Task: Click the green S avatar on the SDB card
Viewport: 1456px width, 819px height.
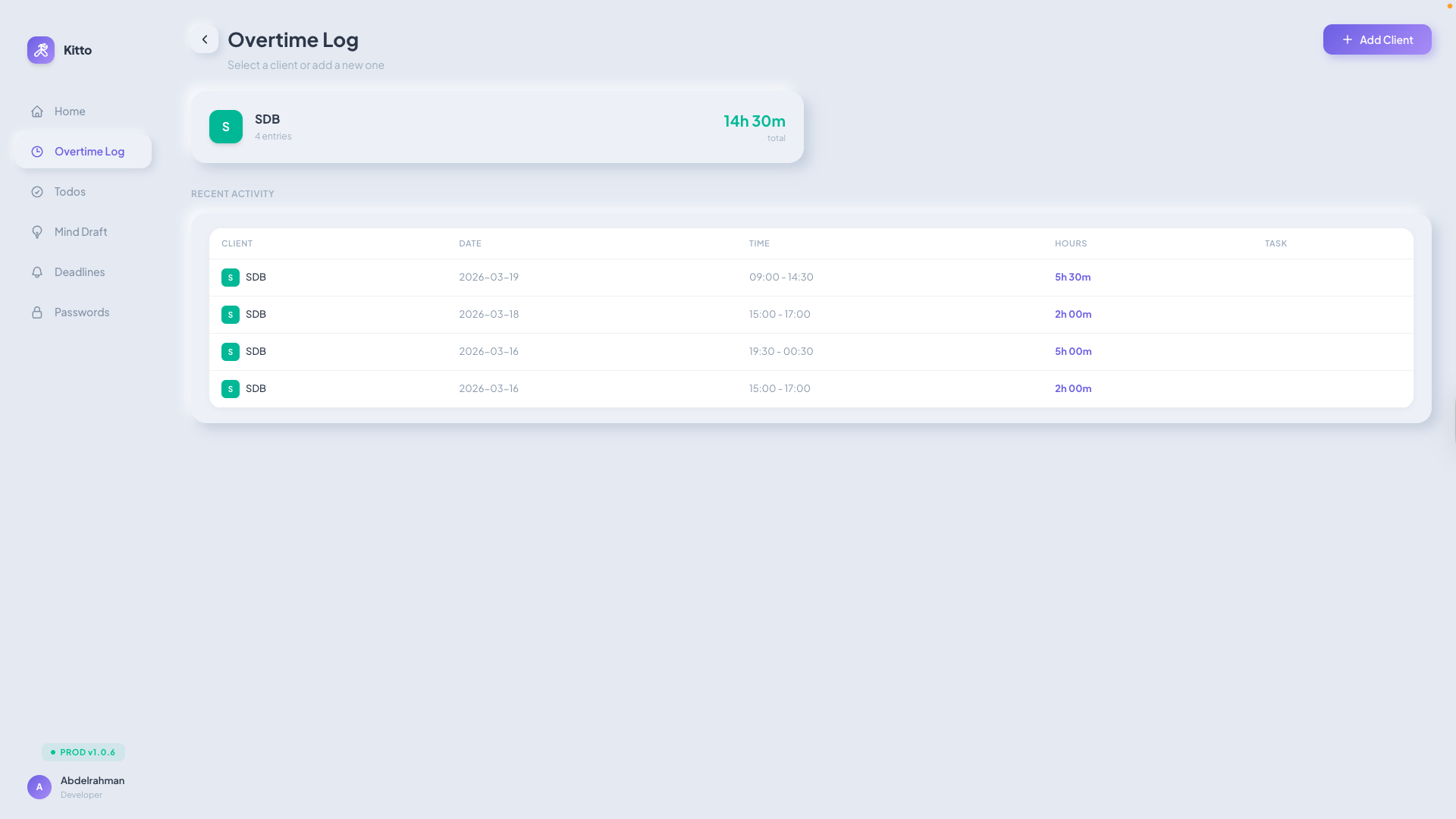Action: click(225, 127)
